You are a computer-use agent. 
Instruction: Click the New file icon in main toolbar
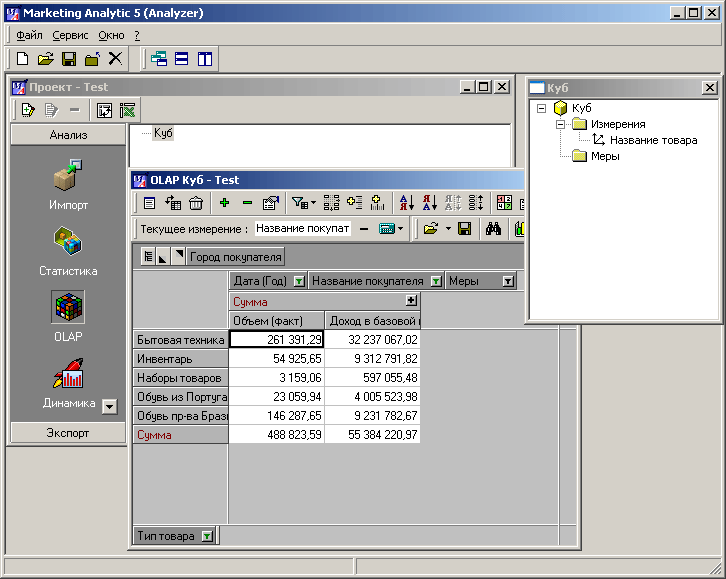[x=22, y=59]
